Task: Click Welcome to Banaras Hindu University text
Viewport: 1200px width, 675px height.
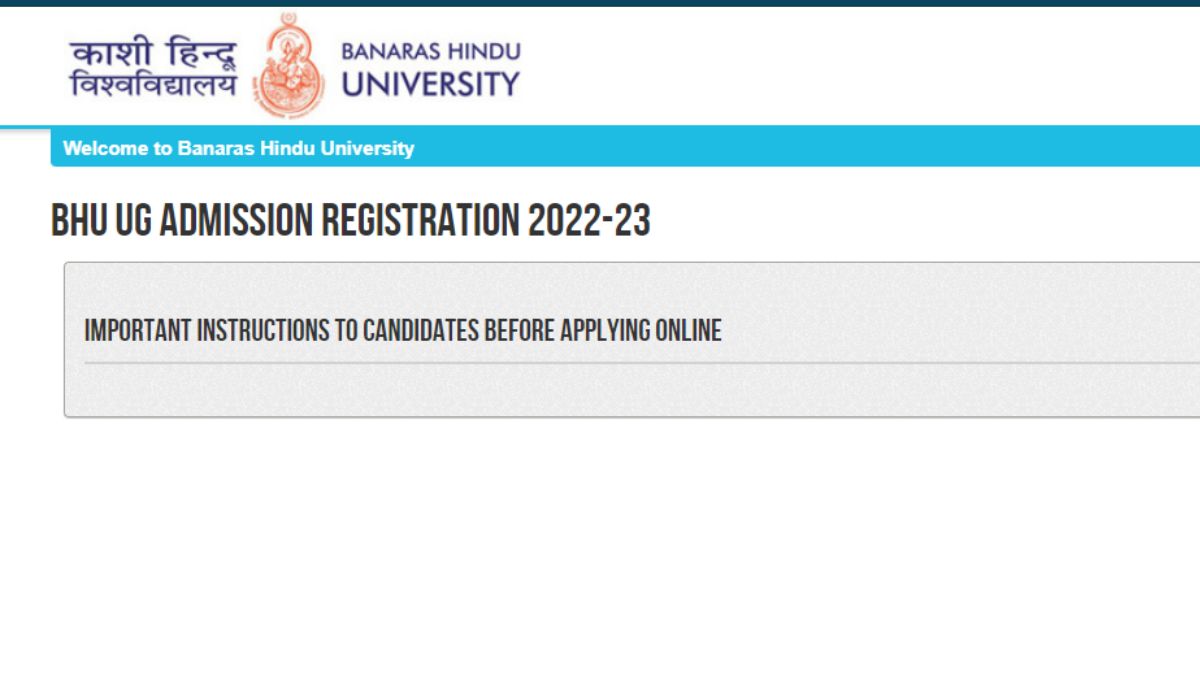Action: (238, 149)
